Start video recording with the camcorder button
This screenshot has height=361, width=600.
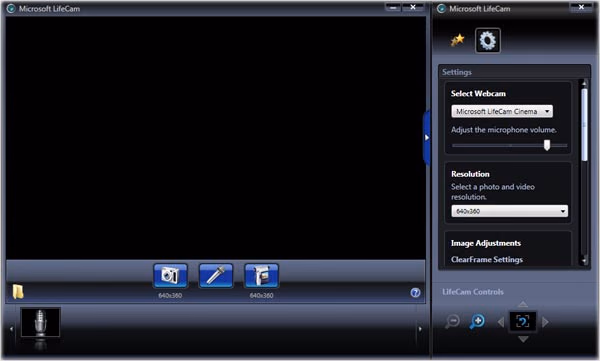pos(261,275)
